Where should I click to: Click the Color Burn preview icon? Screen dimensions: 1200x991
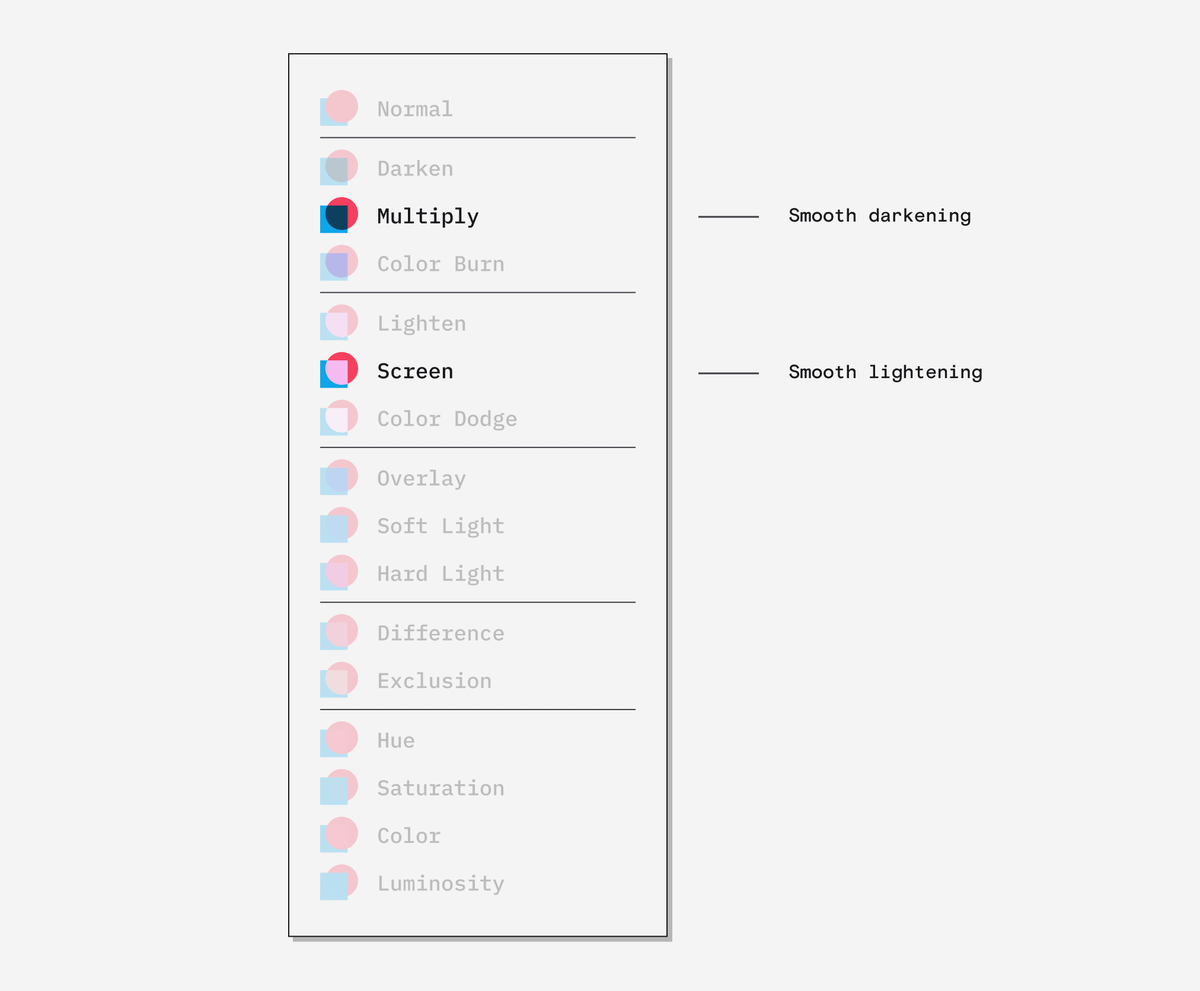[x=339, y=263]
